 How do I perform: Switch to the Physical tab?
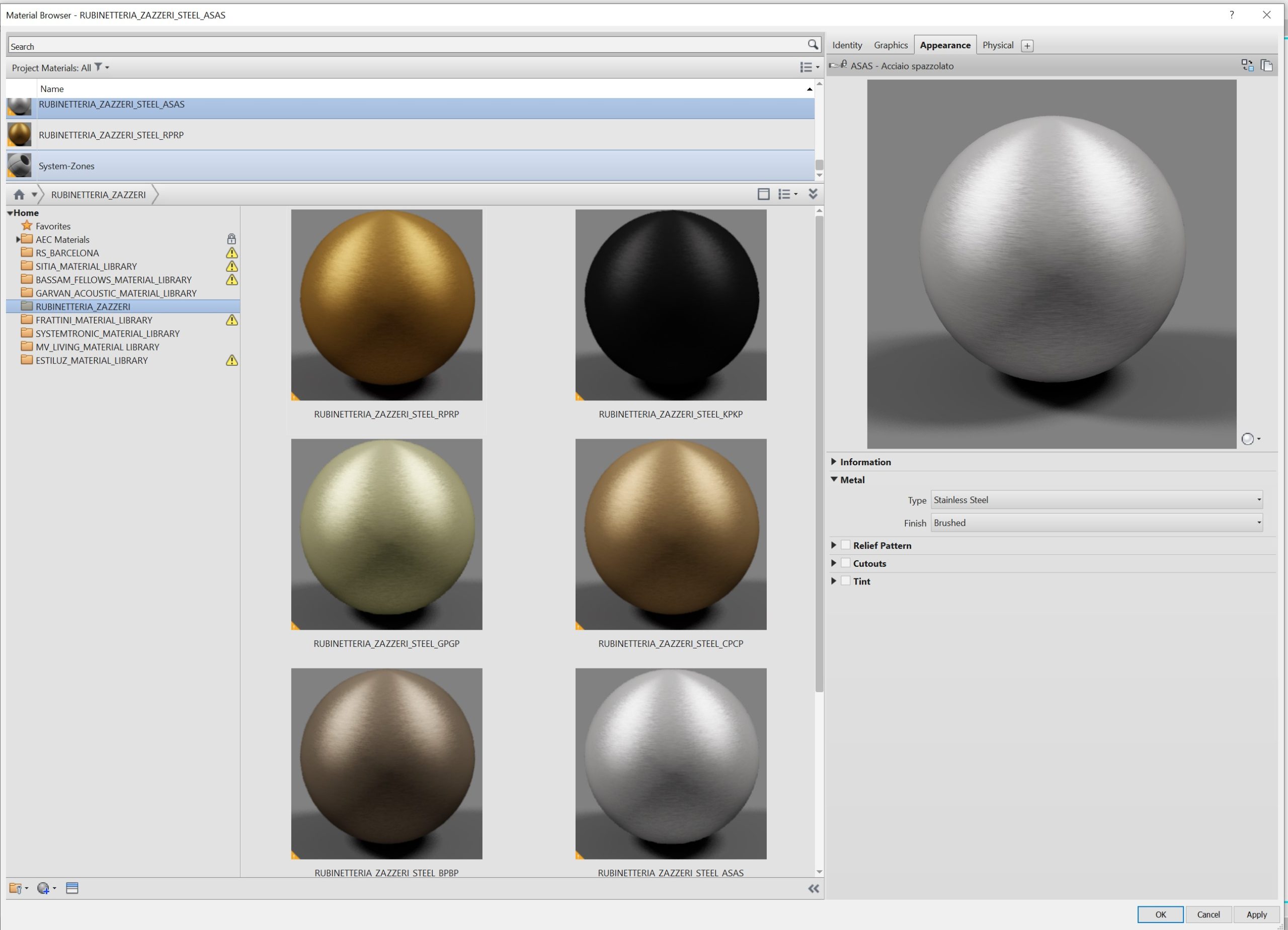997,45
